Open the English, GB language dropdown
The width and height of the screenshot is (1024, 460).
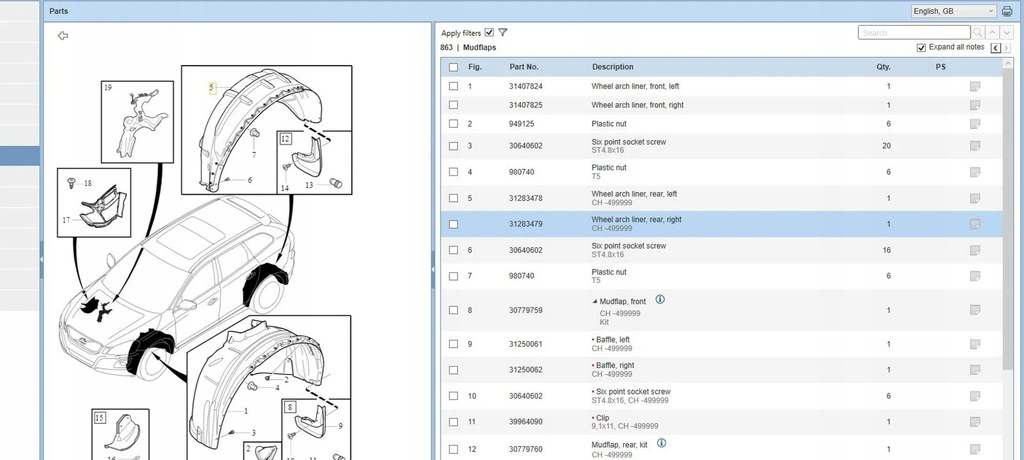(x=953, y=11)
